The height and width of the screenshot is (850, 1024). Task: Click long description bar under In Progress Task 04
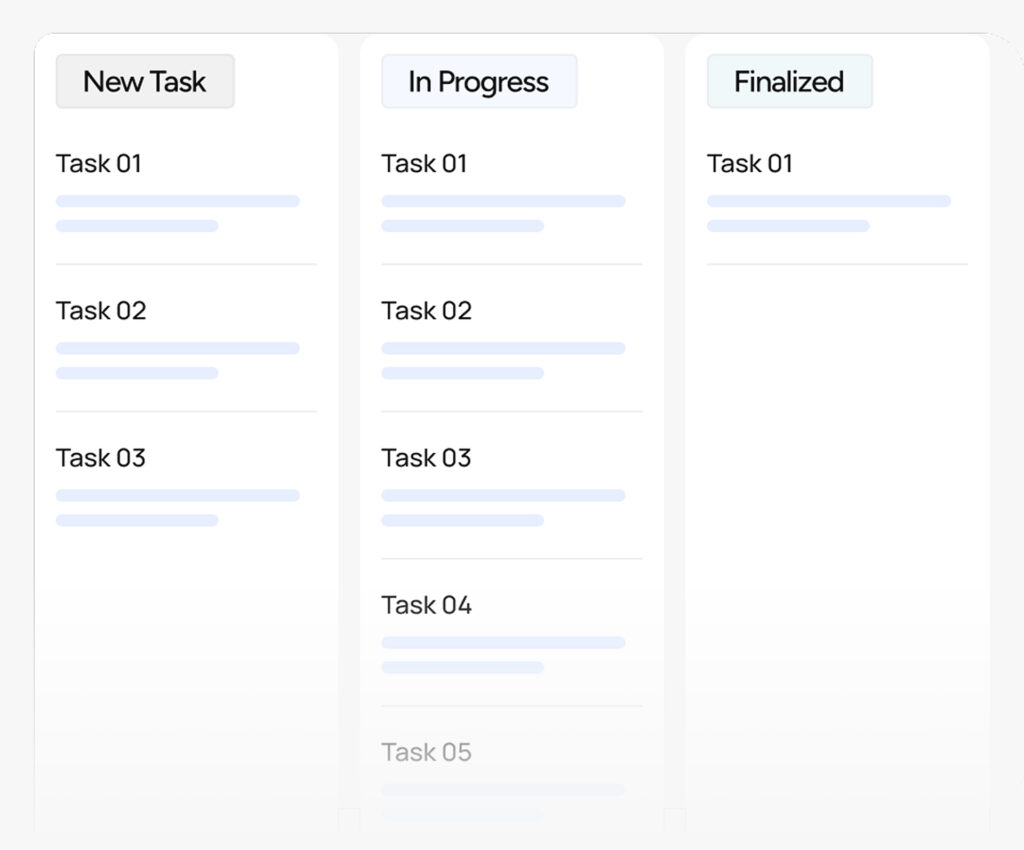pos(503,642)
